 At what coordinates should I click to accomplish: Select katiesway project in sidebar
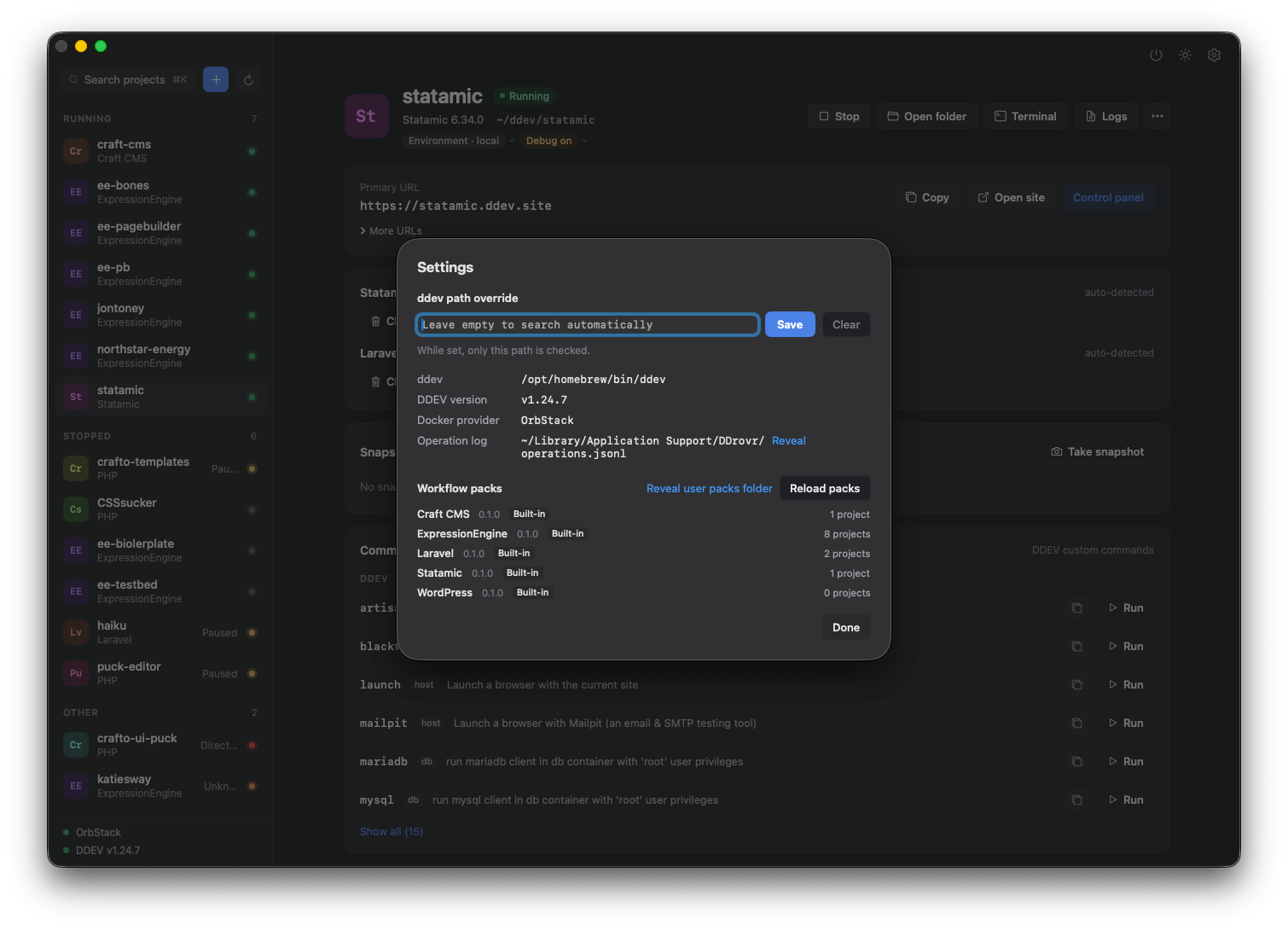[x=160, y=786]
